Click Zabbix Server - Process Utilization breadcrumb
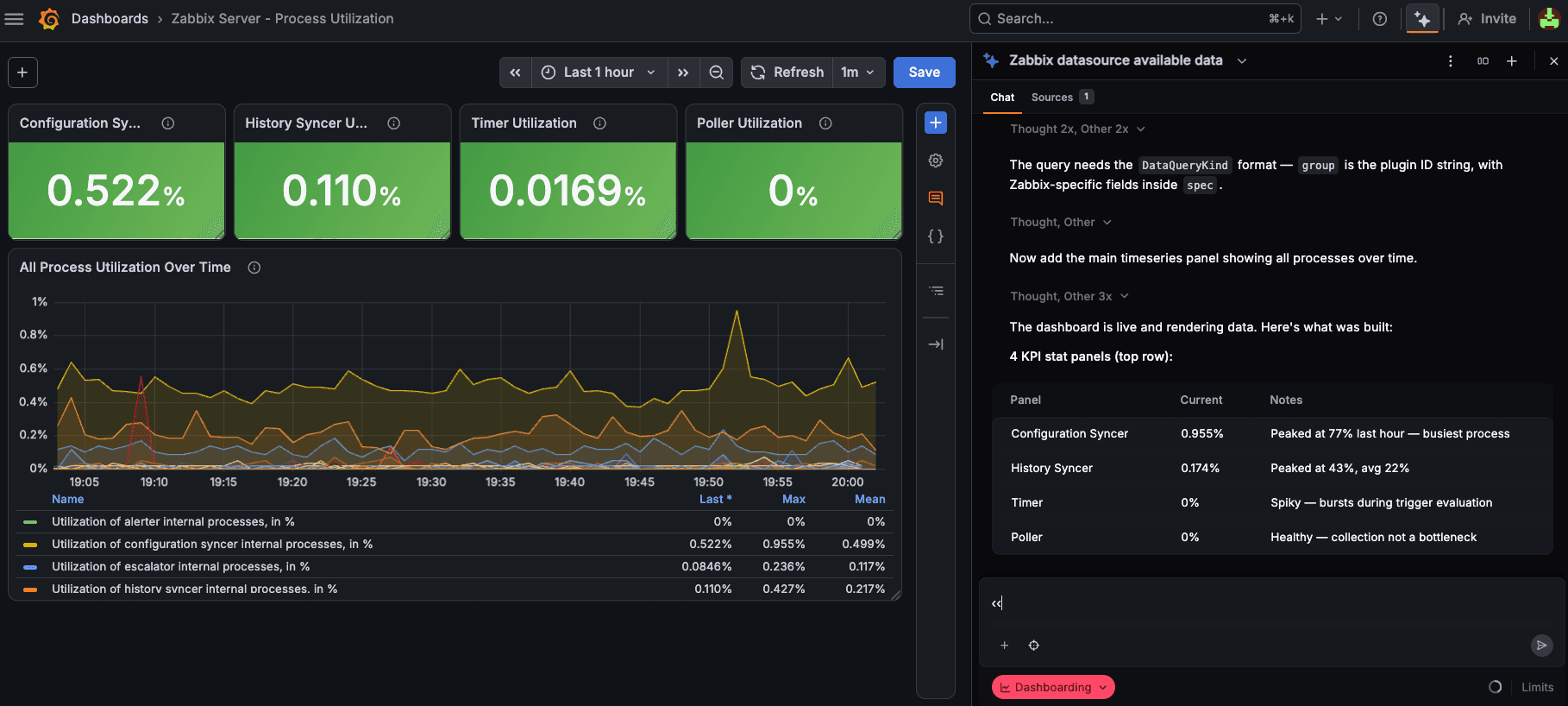 pyautogui.click(x=282, y=19)
